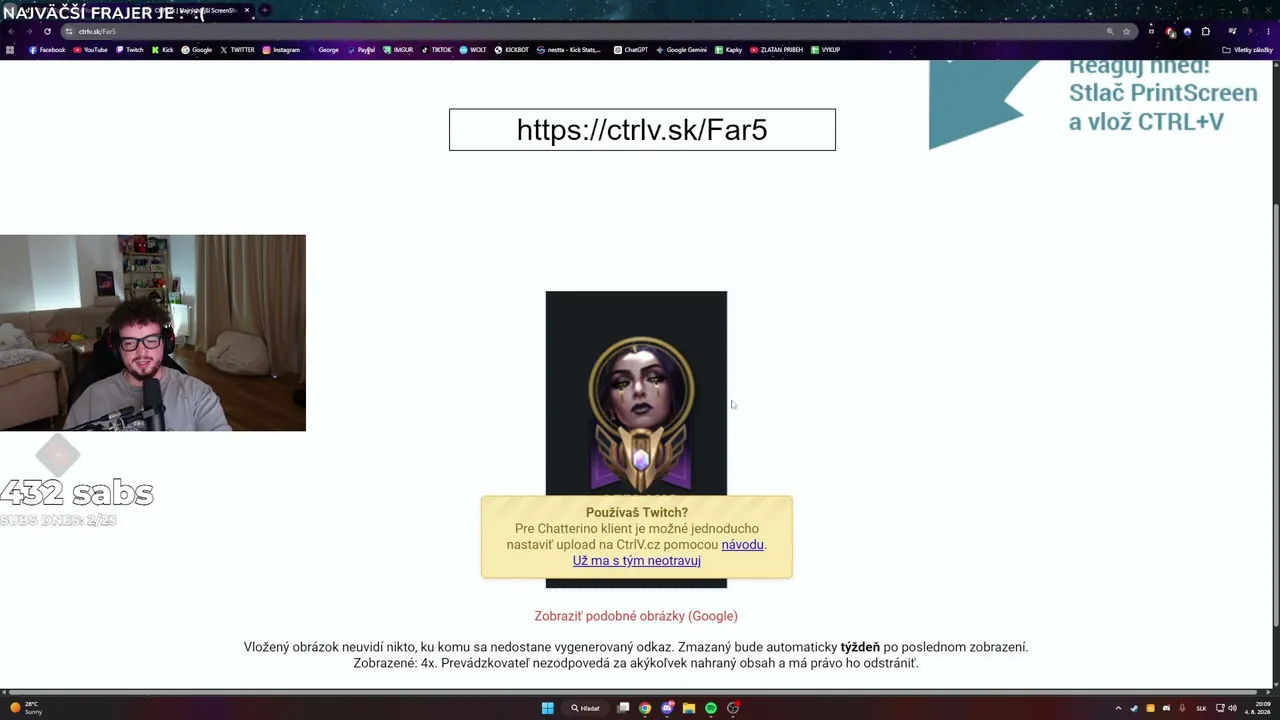Open the Kick bookmark
Viewport: 1280px width, 720px height.
162,50
